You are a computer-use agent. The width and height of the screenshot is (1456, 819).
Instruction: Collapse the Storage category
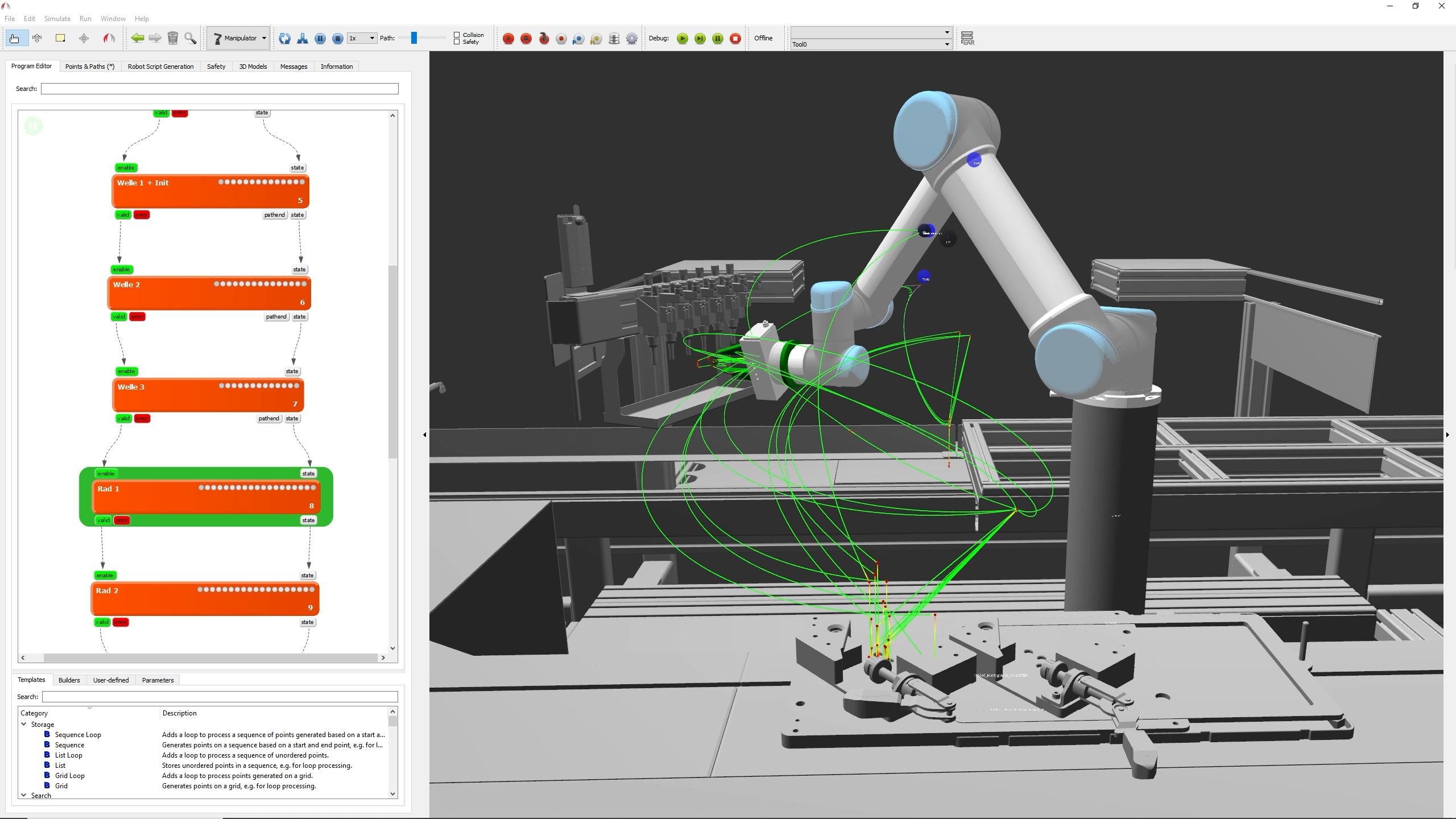[24, 724]
